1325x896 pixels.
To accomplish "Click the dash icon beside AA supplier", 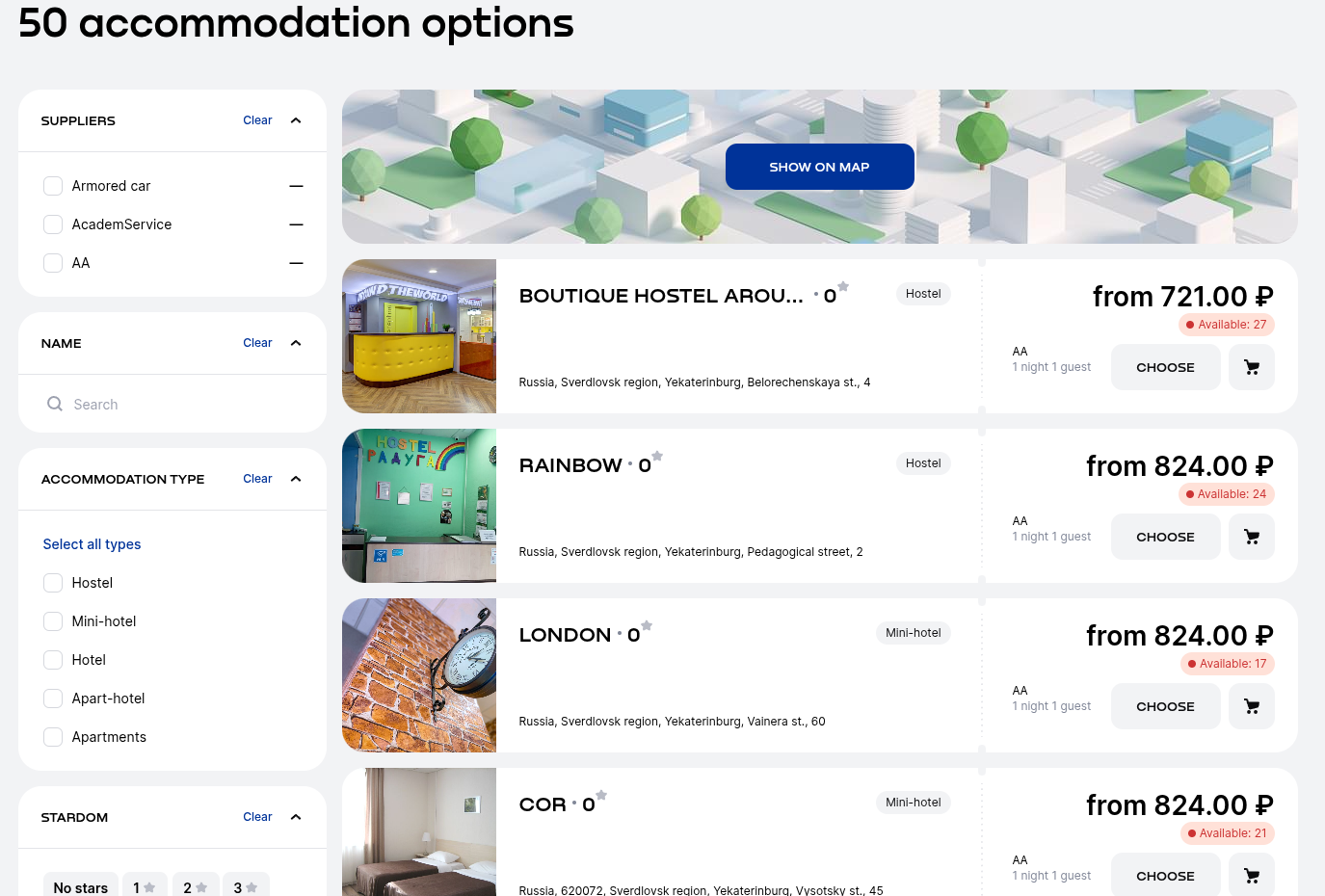I will tap(296, 263).
